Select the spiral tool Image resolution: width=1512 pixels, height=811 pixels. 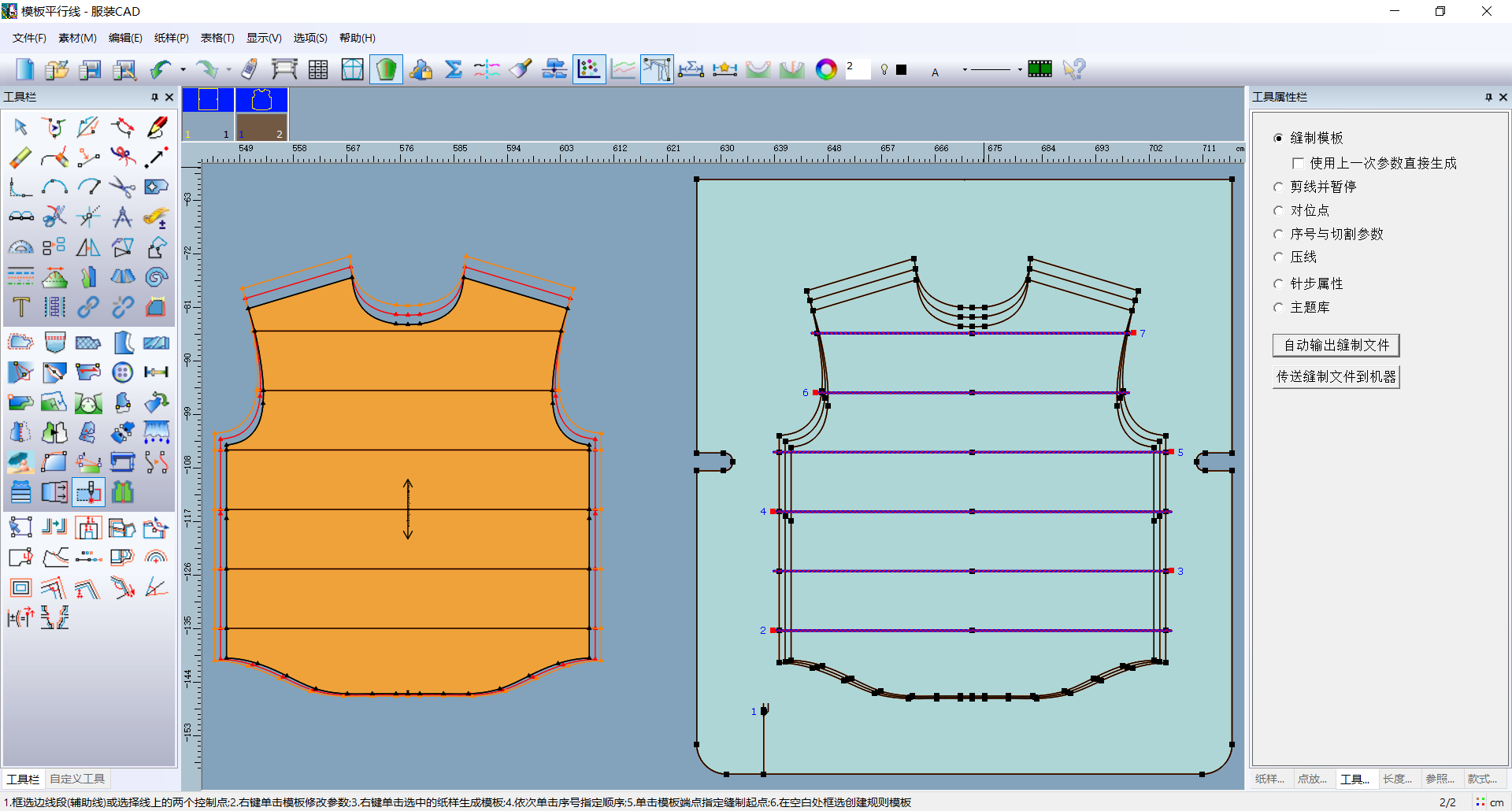[157, 276]
